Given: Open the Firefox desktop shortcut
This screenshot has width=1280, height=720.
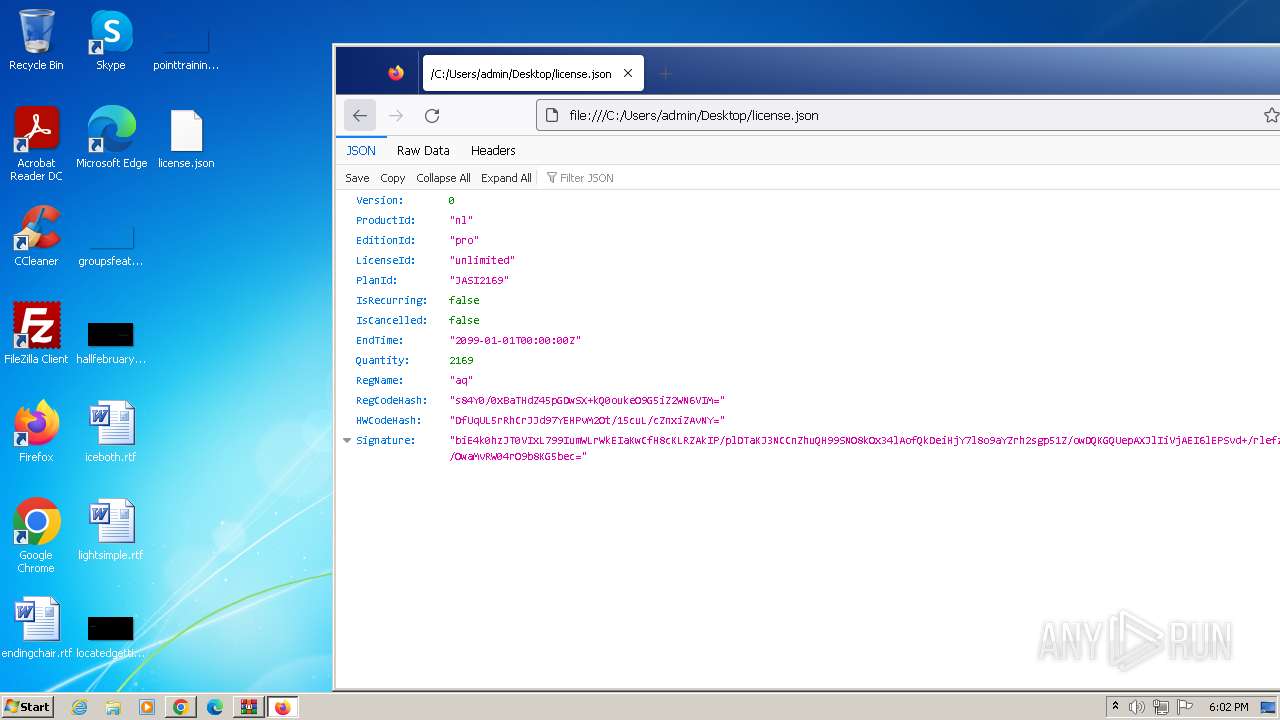Looking at the screenshot, I should point(36,432).
